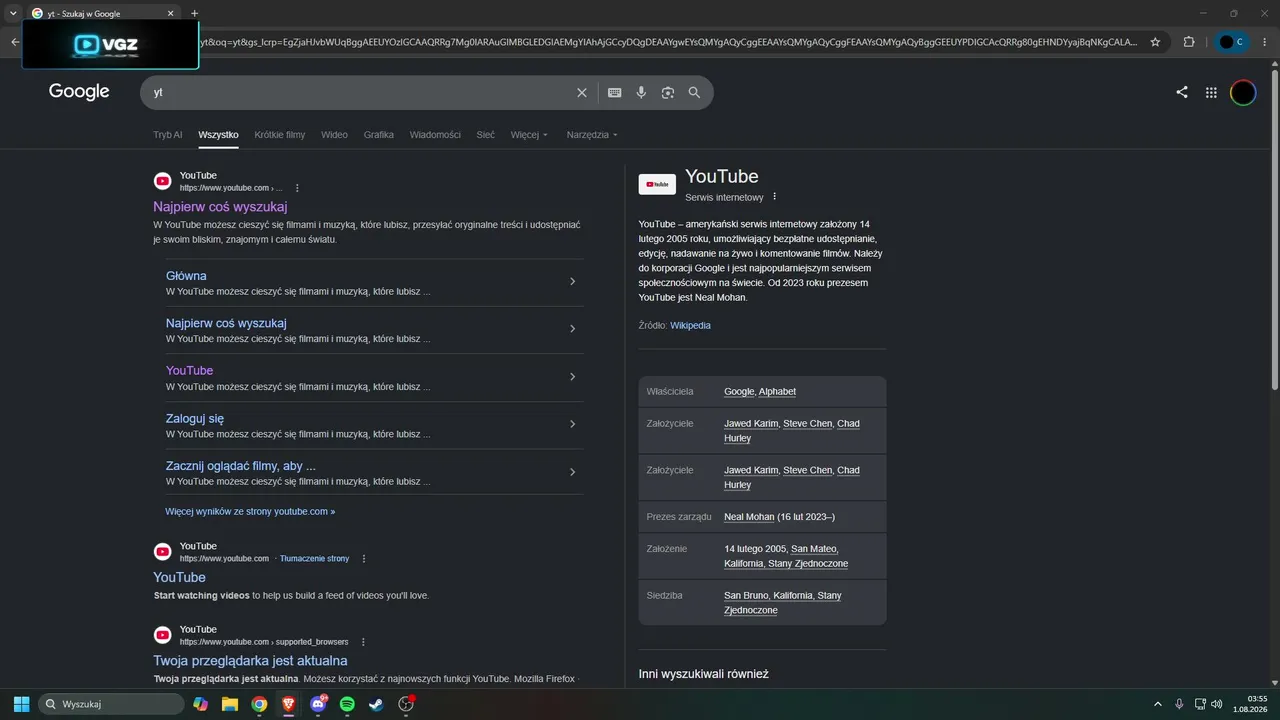
Task: Open the options dots beside Tłumaczenie strony
Action: tap(364, 559)
